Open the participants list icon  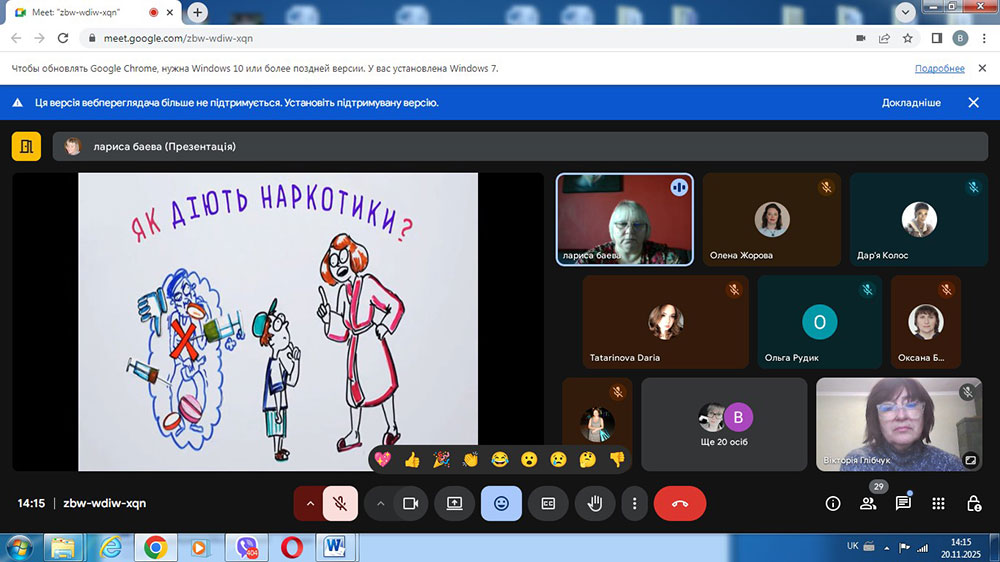(x=867, y=504)
